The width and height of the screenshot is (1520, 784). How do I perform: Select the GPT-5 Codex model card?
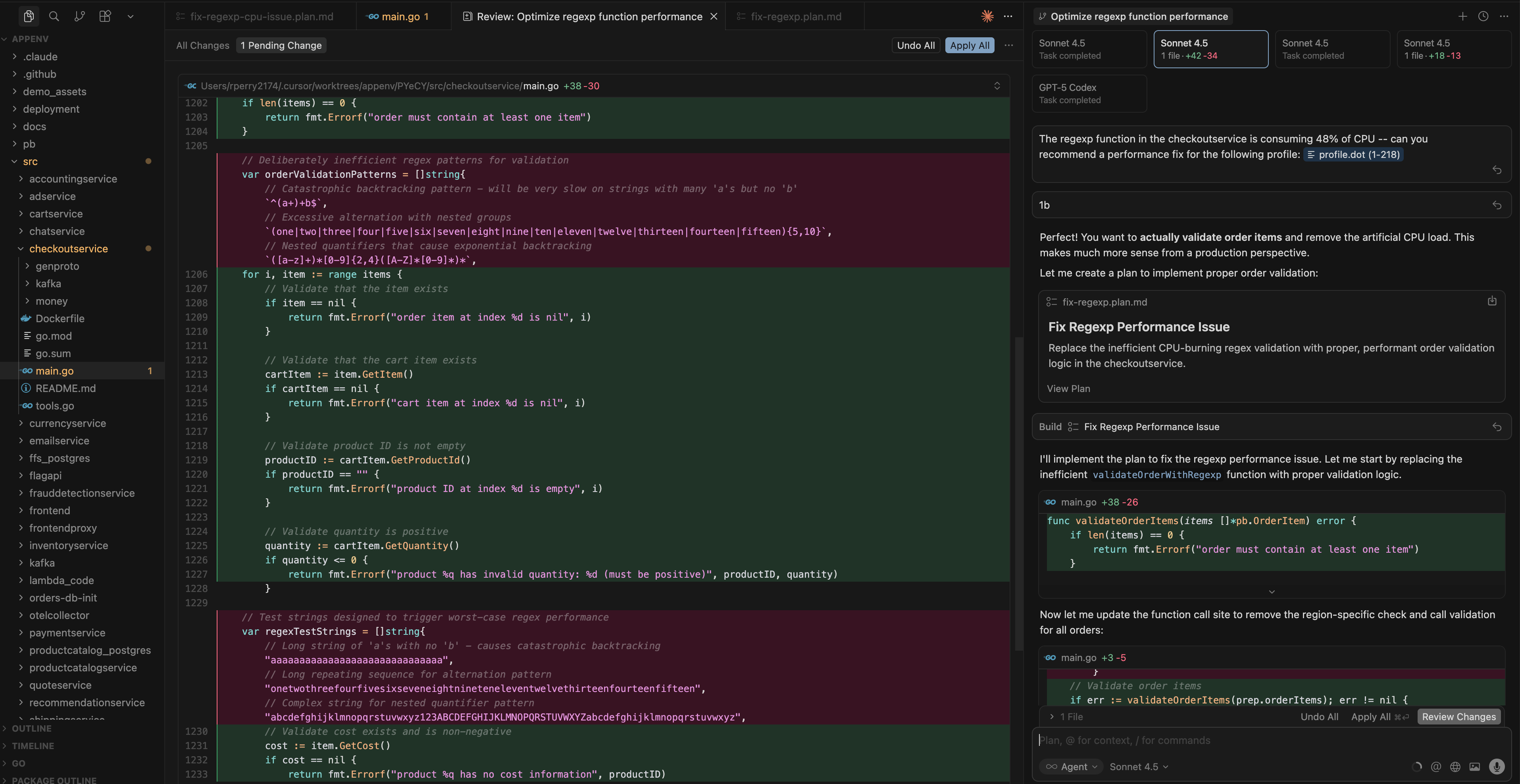[1089, 93]
